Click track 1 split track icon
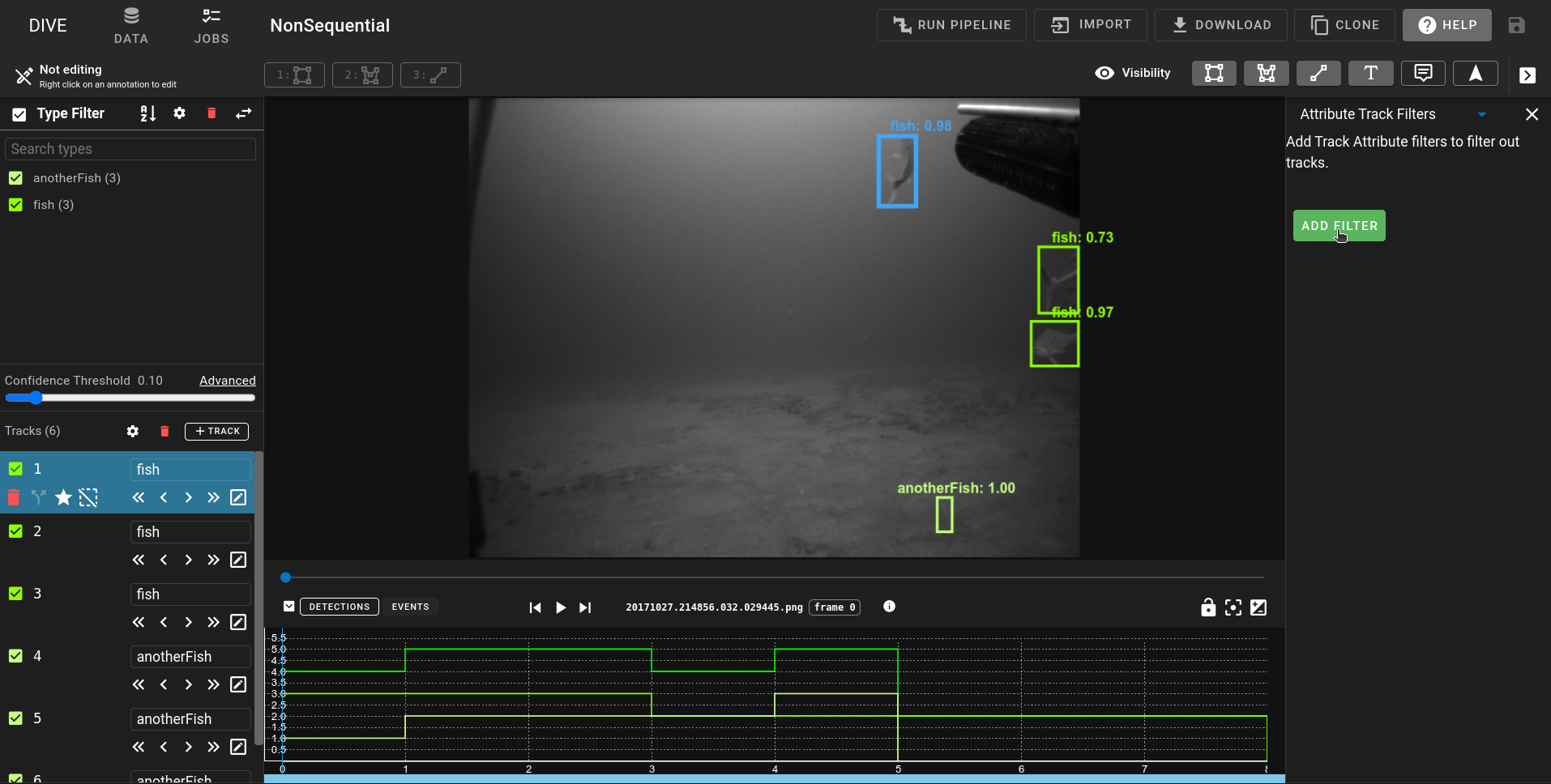This screenshot has height=784, width=1551. point(38,497)
